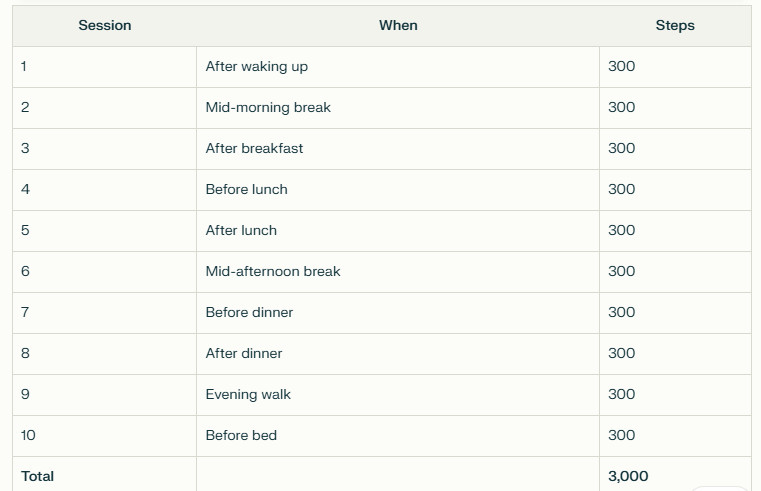
Task: Click the Evening walk cell
Action: point(398,395)
